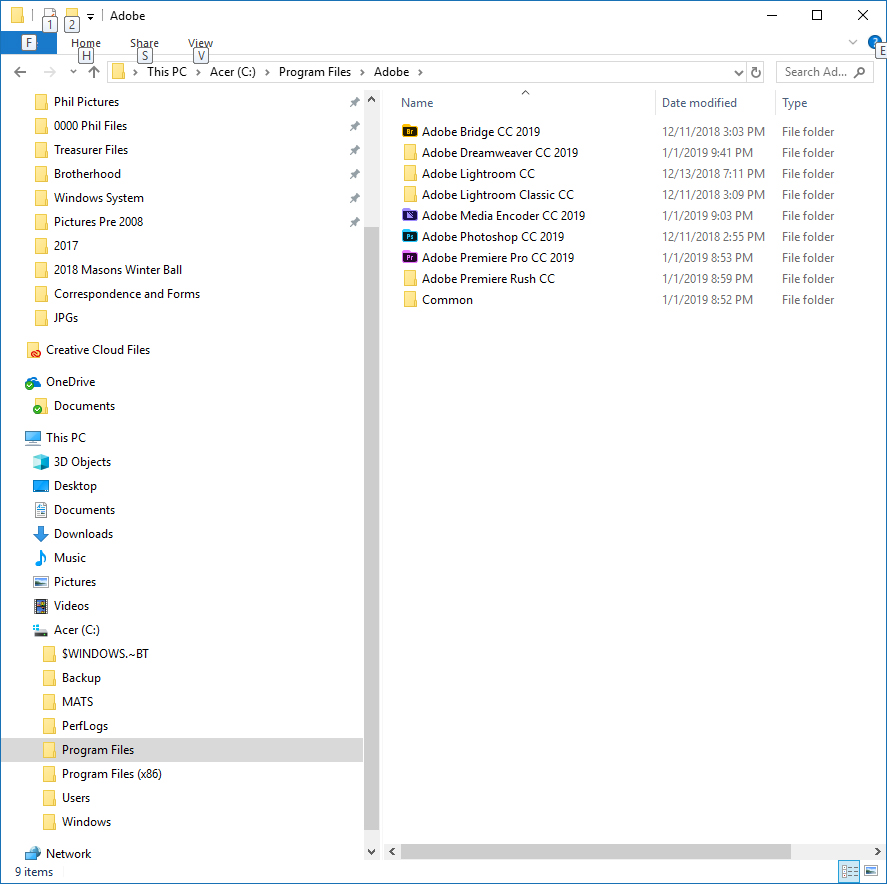Open Videos in the navigation pane
The image size is (887, 884).
coord(71,606)
